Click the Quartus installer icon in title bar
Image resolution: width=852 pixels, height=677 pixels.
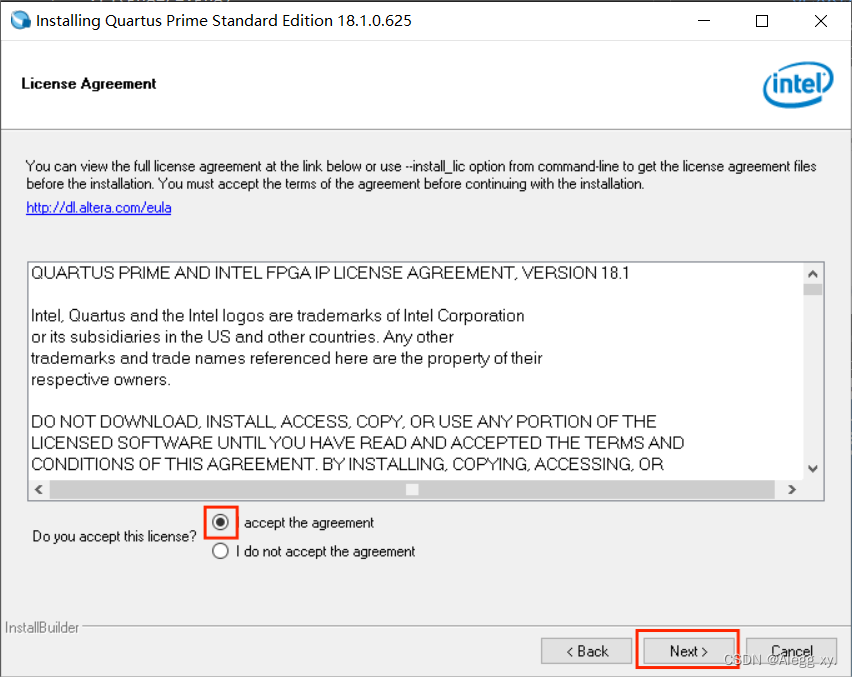click(x=21, y=20)
